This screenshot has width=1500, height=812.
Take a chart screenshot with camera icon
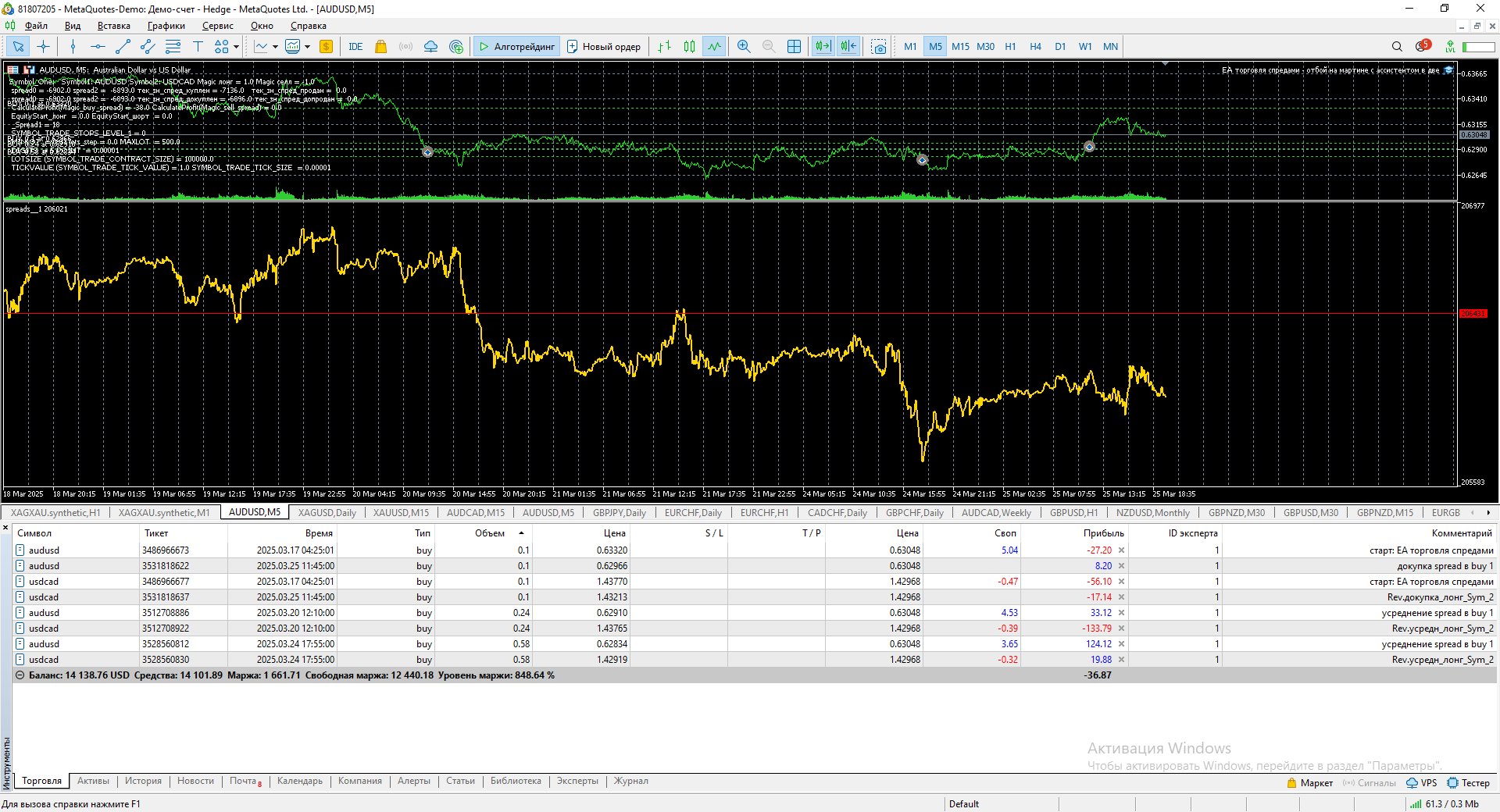click(x=879, y=47)
